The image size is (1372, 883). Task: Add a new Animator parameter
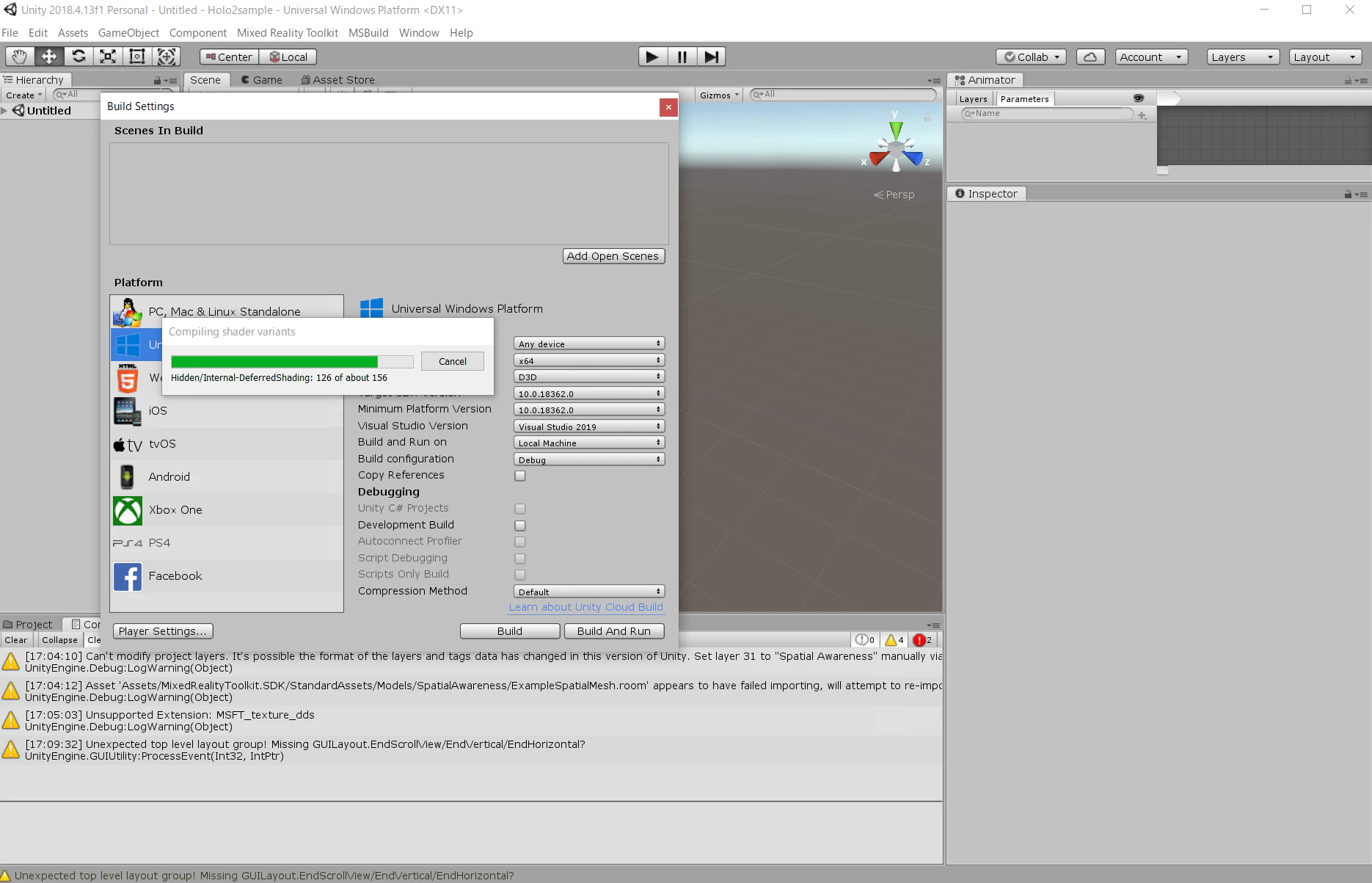point(1142,115)
